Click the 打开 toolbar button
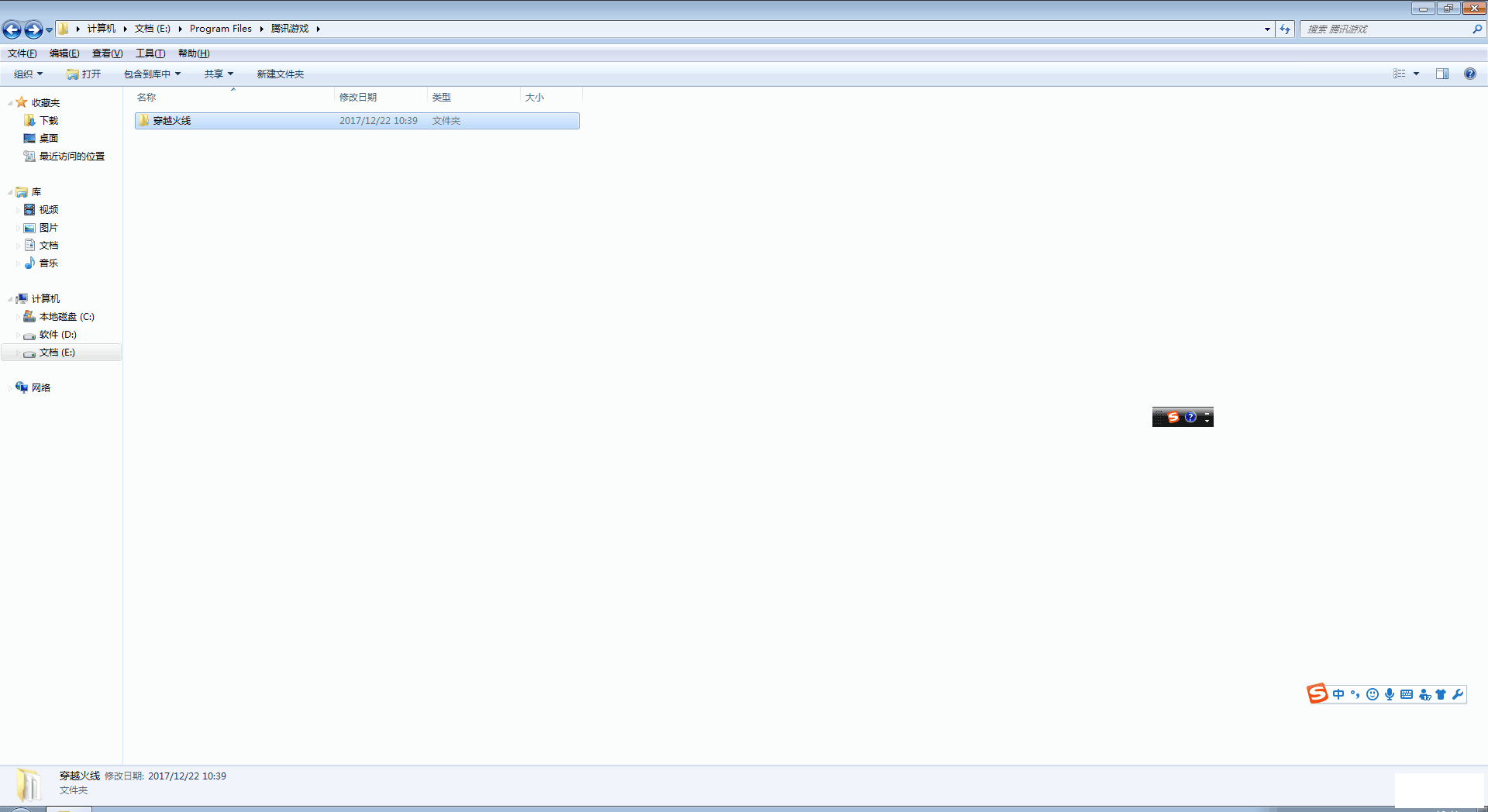 click(84, 74)
